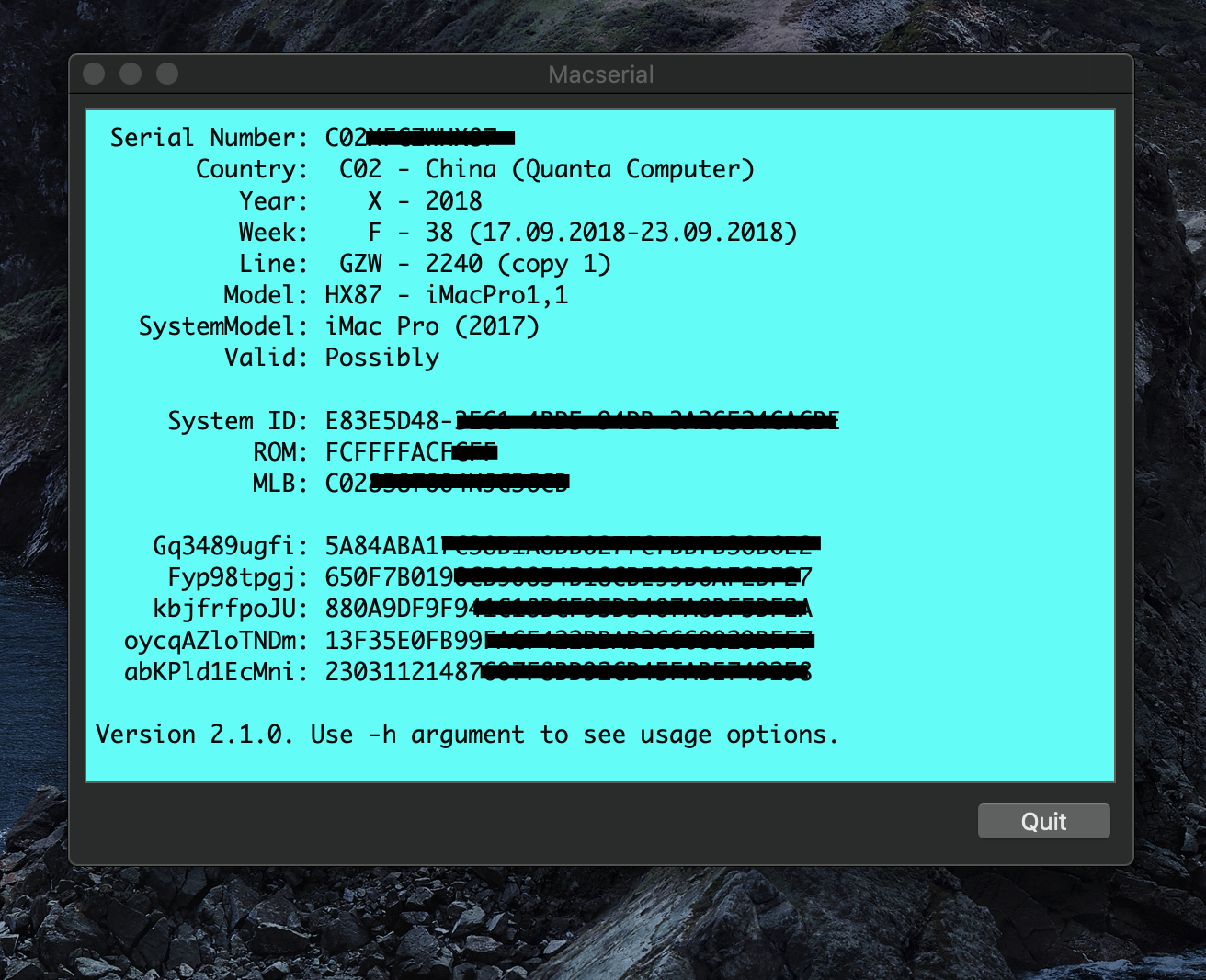Click the ROM value starting FCFFFFACF
Screen dimensions: 1206x980
[412, 452]
